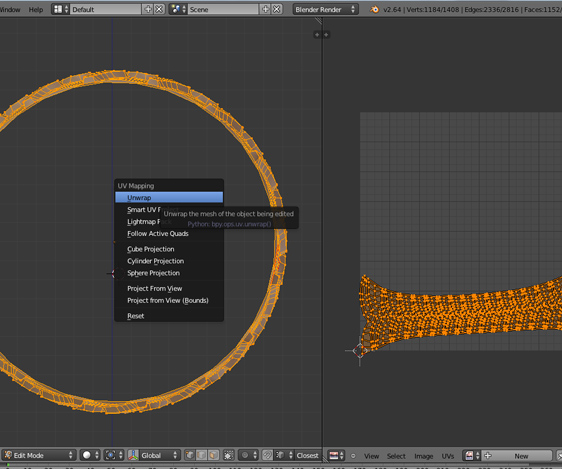
Task: Select Cube Projection
Action: coord(169,249)
